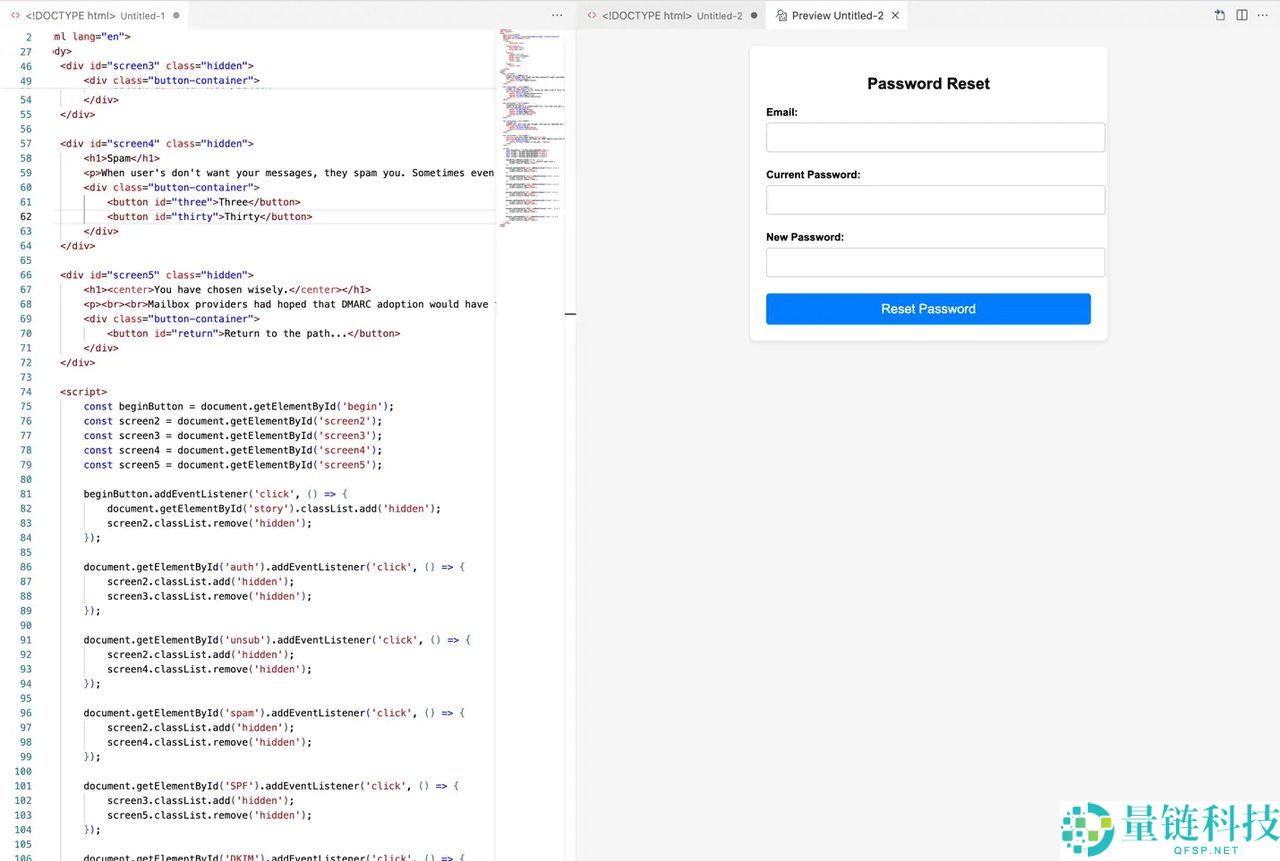Select the Preview Untitled-2 tab

click(836, 16)
